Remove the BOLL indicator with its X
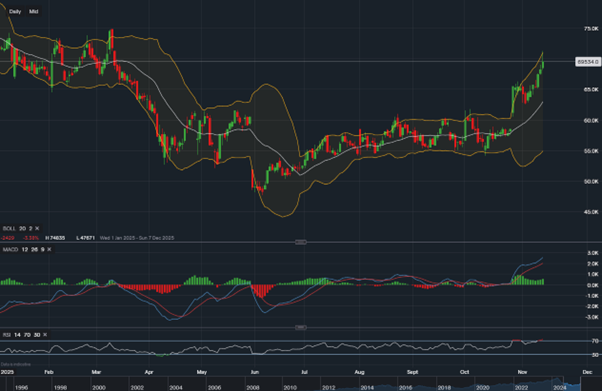The width and height of the screenshot is (602, 391). tap(37, 229)
